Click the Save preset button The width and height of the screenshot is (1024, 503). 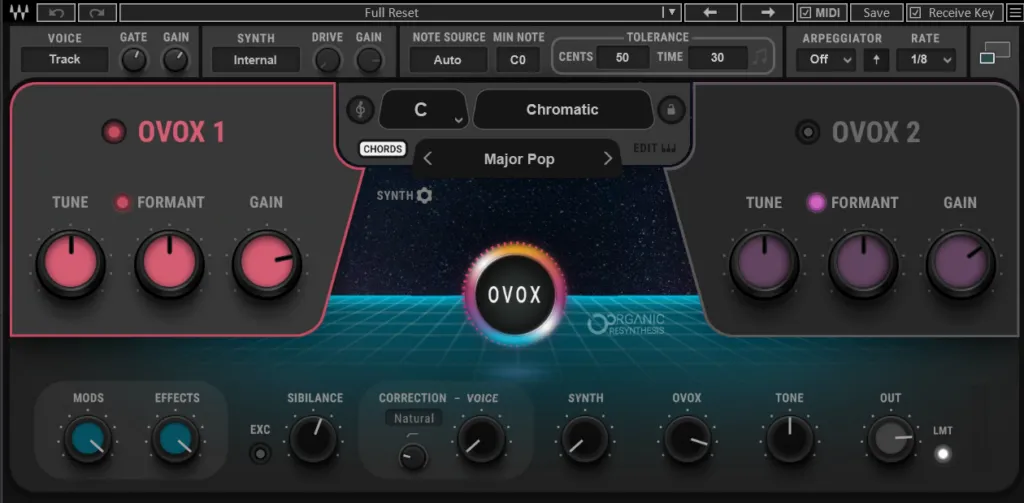click(x=876, y=12)
